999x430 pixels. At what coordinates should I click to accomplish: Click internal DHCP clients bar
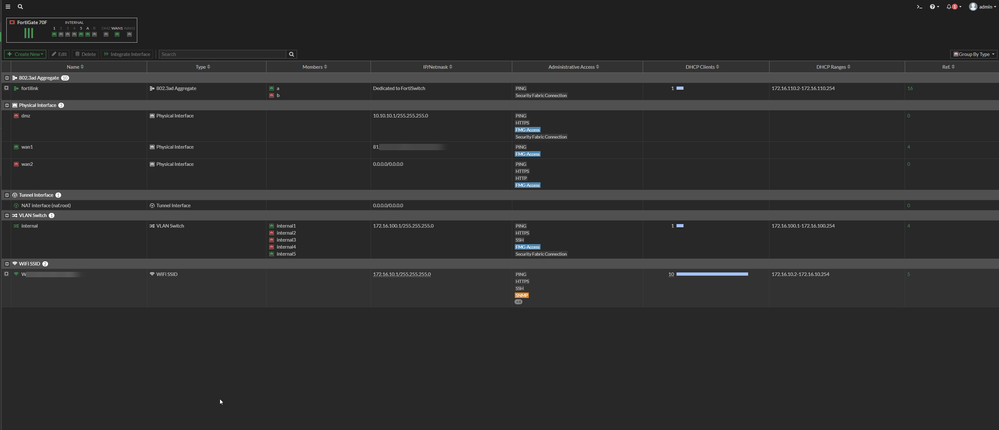point(680,226)
